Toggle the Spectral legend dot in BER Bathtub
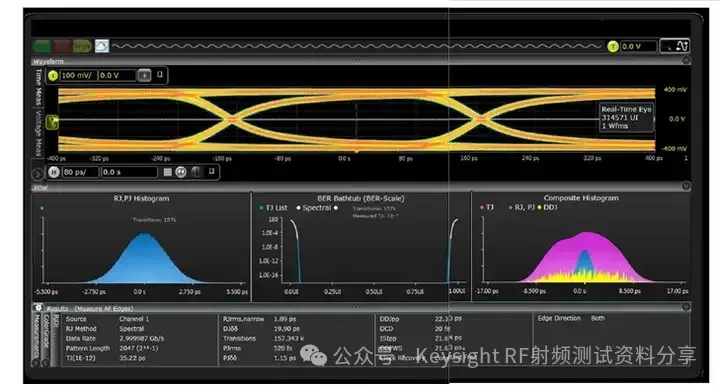720x385 pixels. (298, 208)
